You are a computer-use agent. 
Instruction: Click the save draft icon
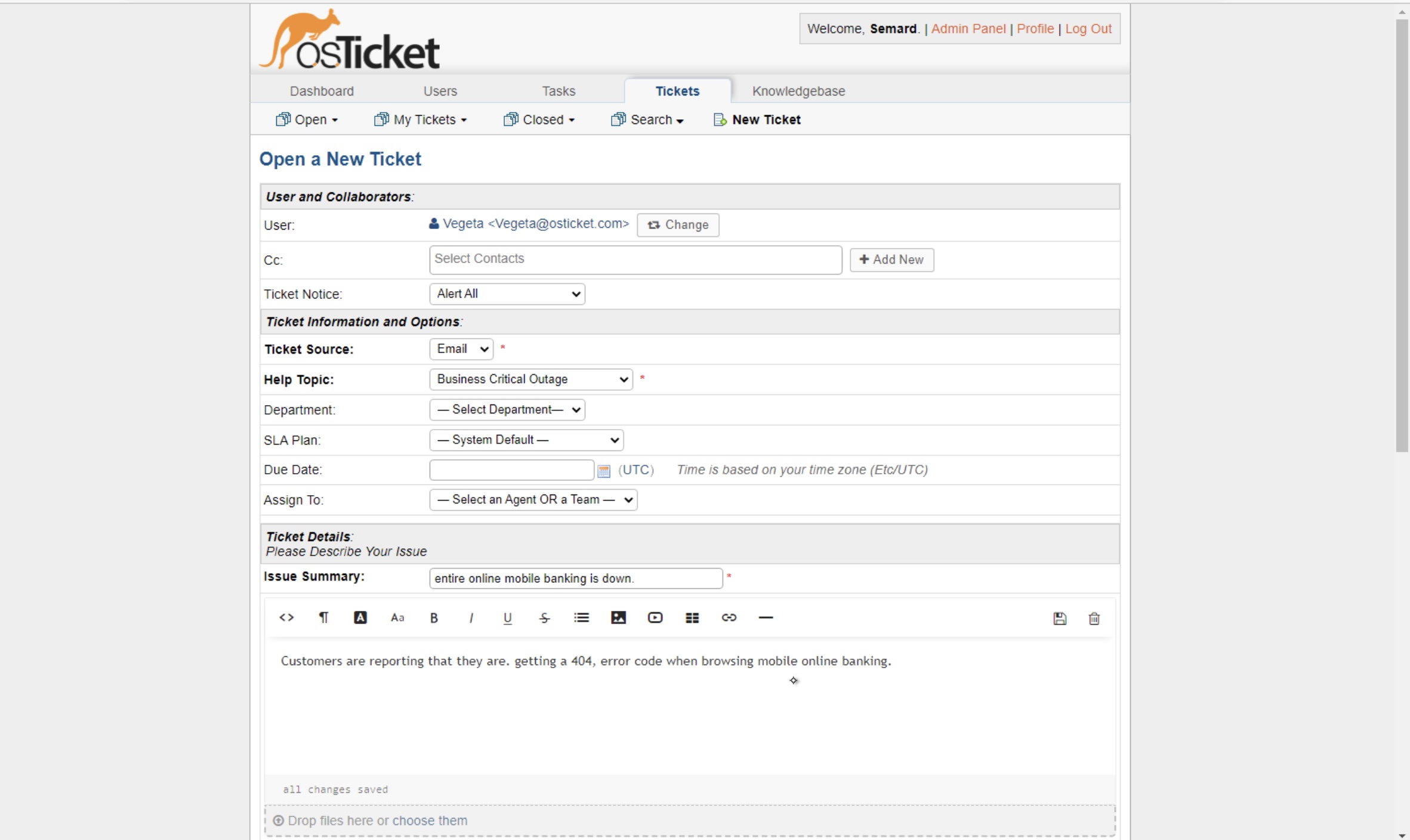click(x=1059, y=619)
